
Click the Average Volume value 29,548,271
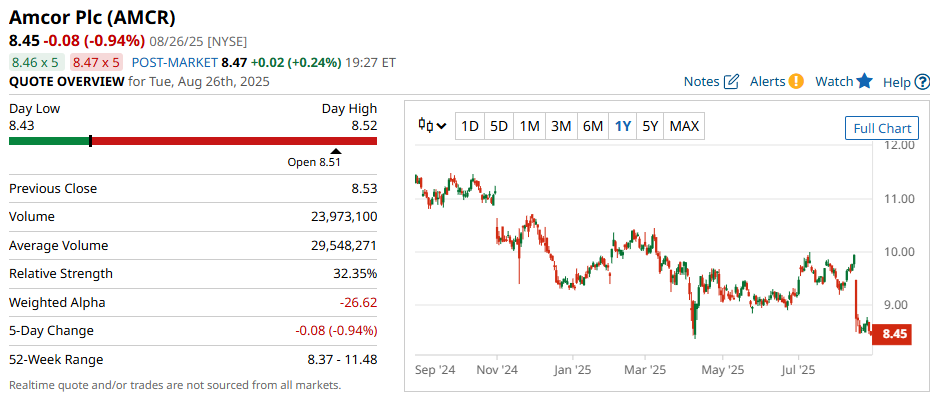point(346,245)
